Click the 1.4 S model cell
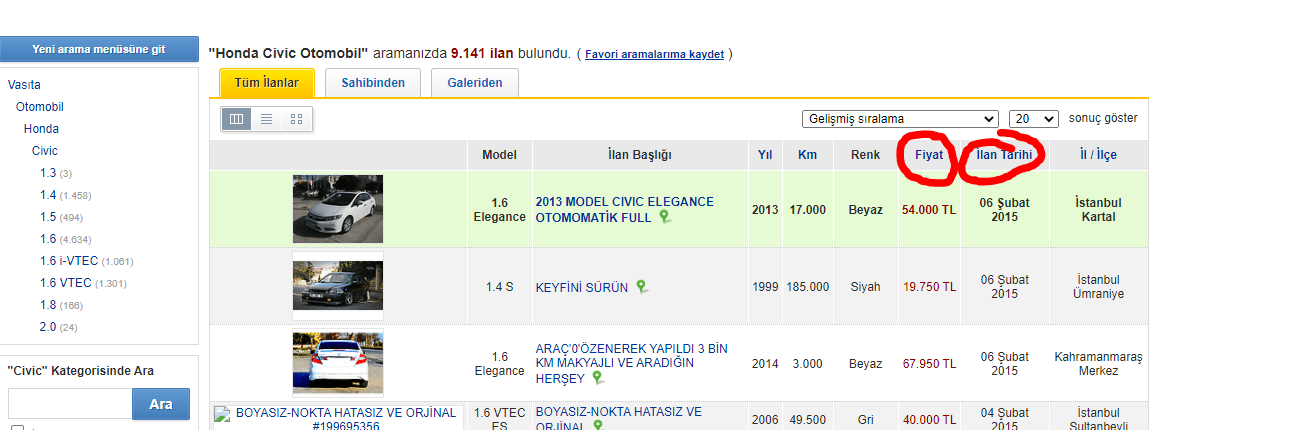This screenshot has width=1302, height=430. click(499, 287)
